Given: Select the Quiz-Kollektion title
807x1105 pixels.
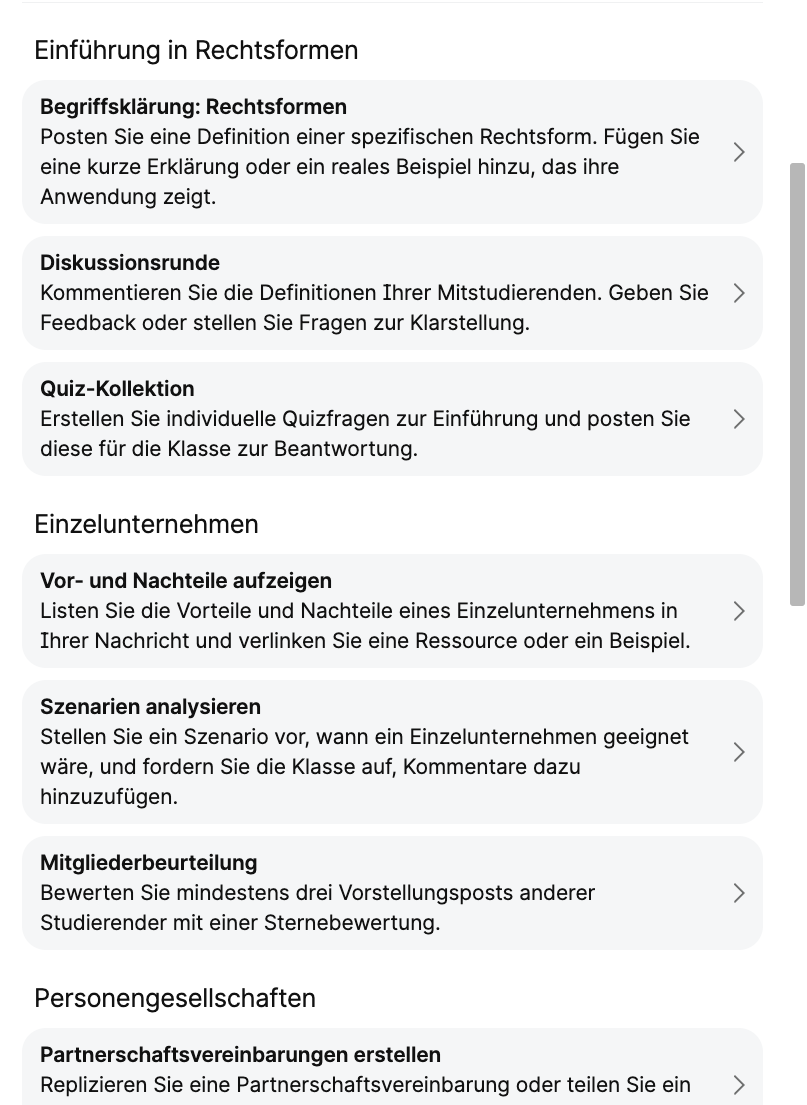Looking at the screenshot, I should pyautogui.click(x=117, y=389).
